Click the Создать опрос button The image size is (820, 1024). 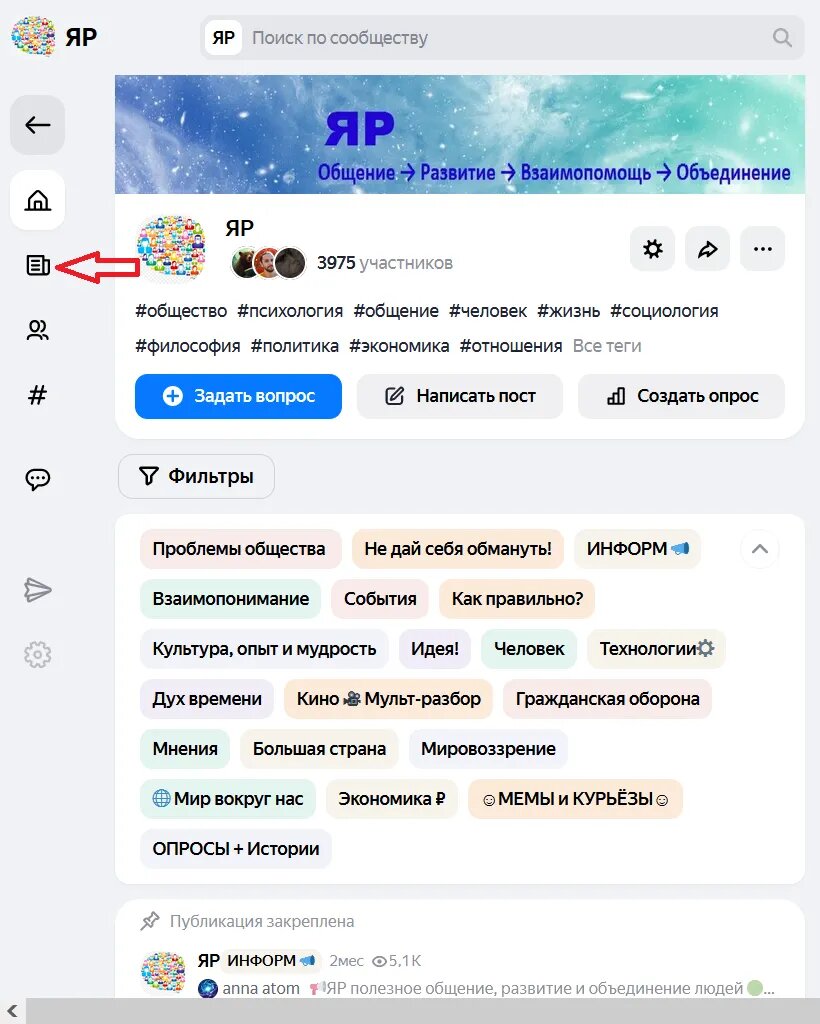click(x=682, y=396)
